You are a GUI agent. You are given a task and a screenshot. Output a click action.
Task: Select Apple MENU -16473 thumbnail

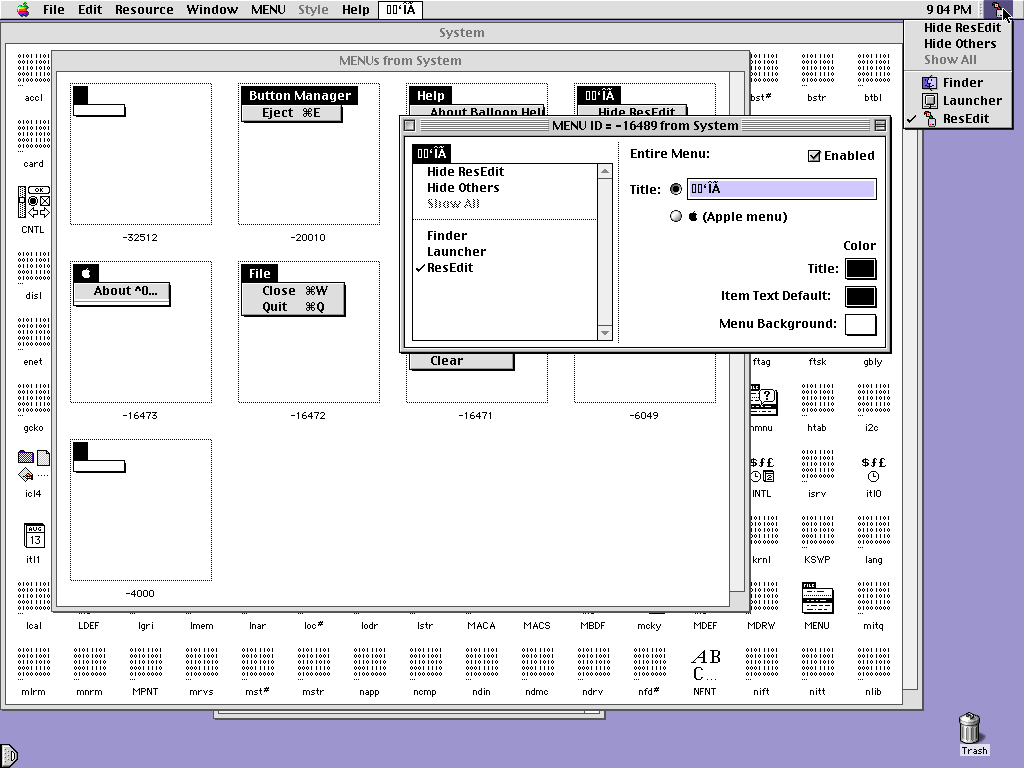tap(141, 332)
